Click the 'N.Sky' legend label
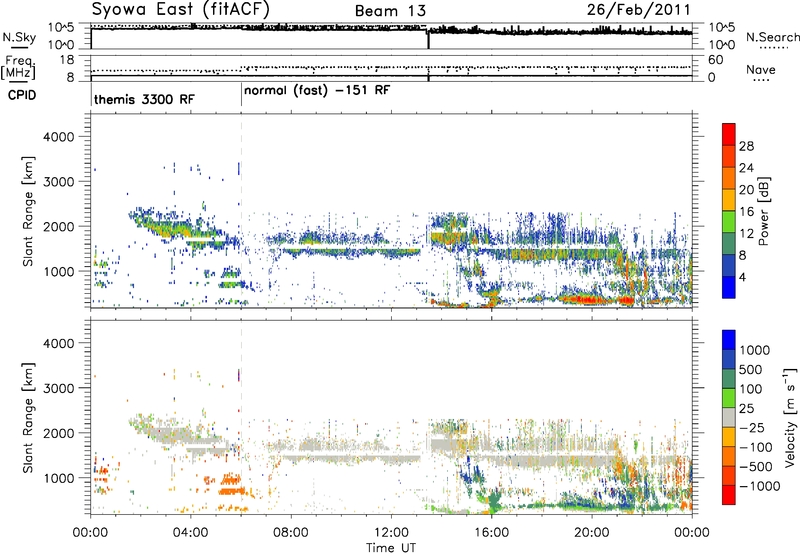Viewport: 800px width, 554px height. 19,37
